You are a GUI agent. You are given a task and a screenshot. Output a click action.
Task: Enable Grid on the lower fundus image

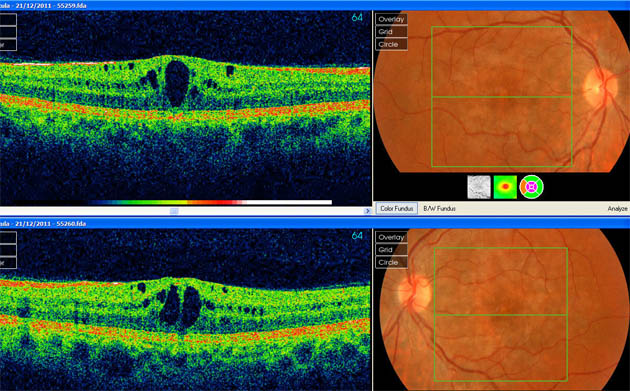391,250
